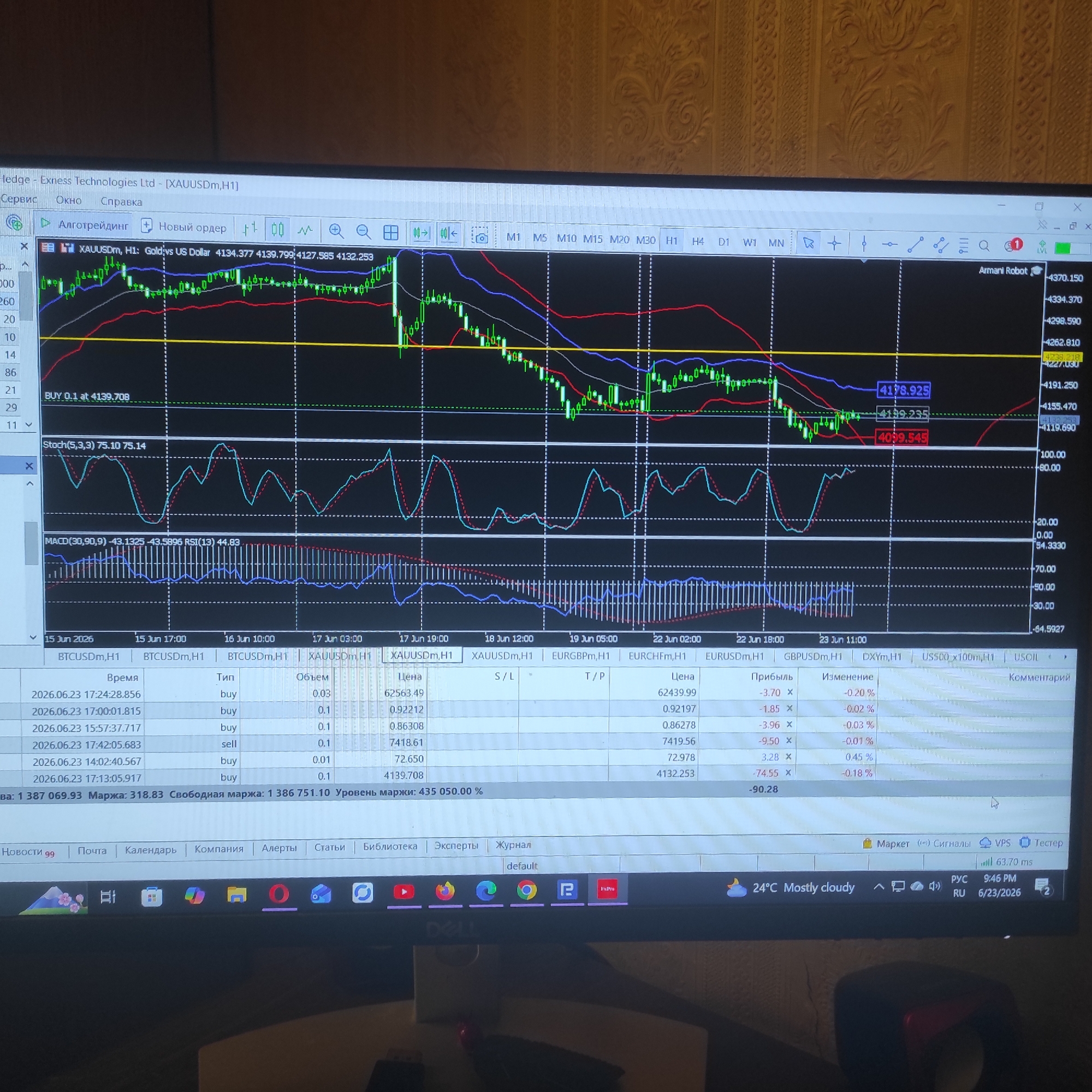Switch chart to bar chart mode
The width and height of the screenshot is (1092, 1092).
pos(250,229)
